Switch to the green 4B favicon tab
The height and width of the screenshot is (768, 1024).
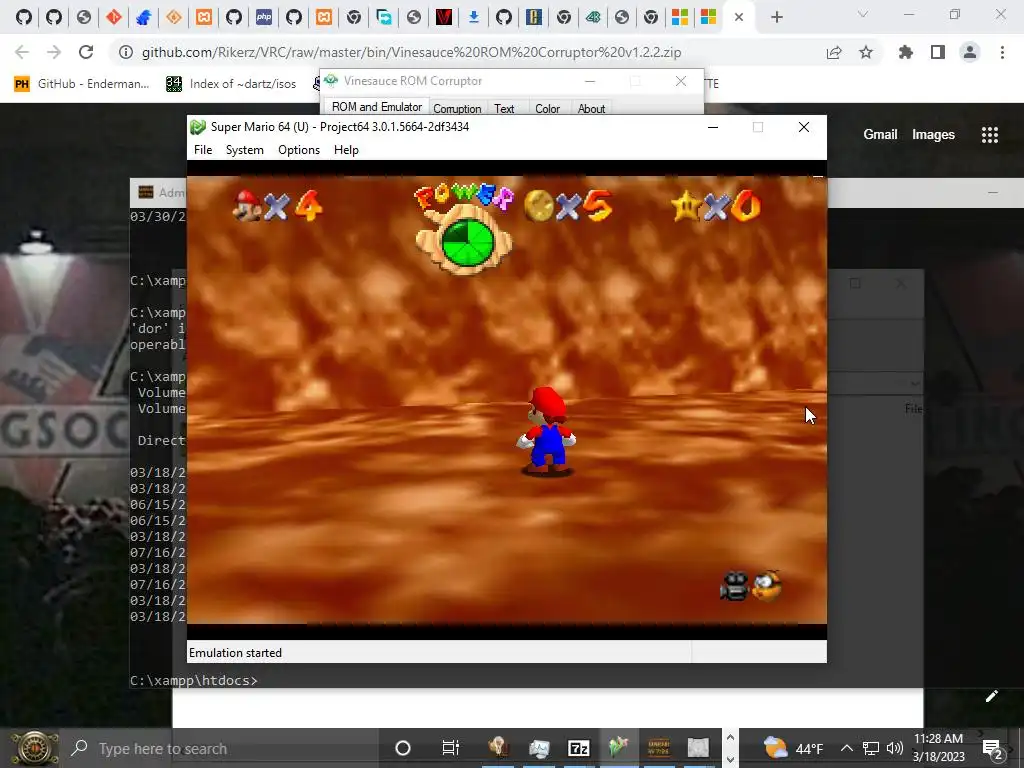[x=593, y=17]
